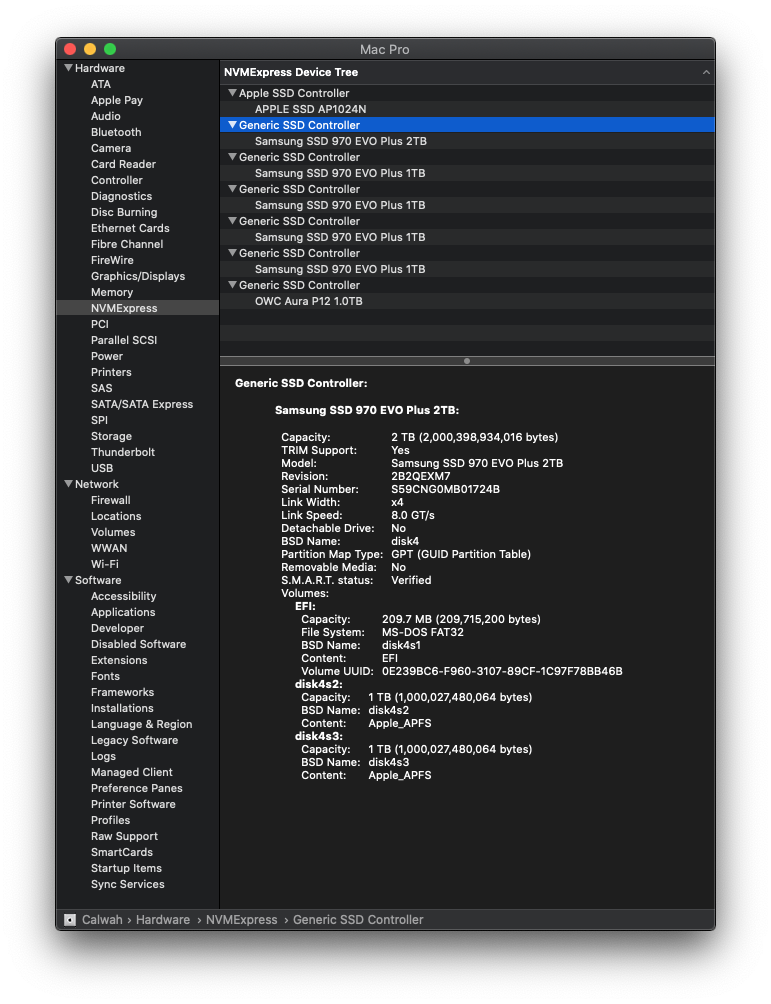Collapse the highlighted Generic SSD Controller node
This screenshot has width=771, height=1004.
(232, 124)
